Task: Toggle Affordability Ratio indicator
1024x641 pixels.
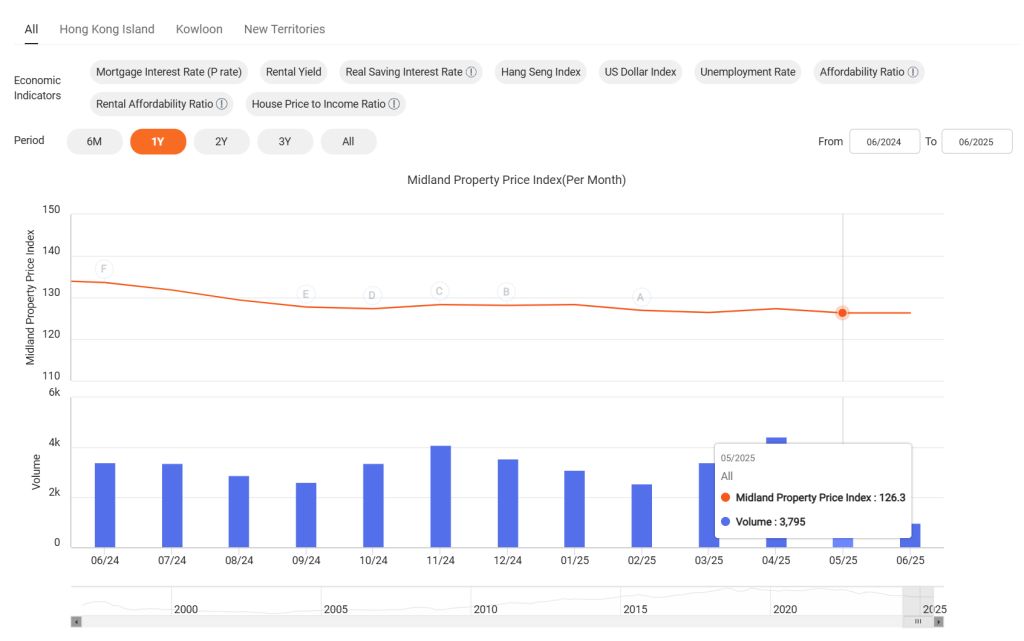Action: point(869,72)
